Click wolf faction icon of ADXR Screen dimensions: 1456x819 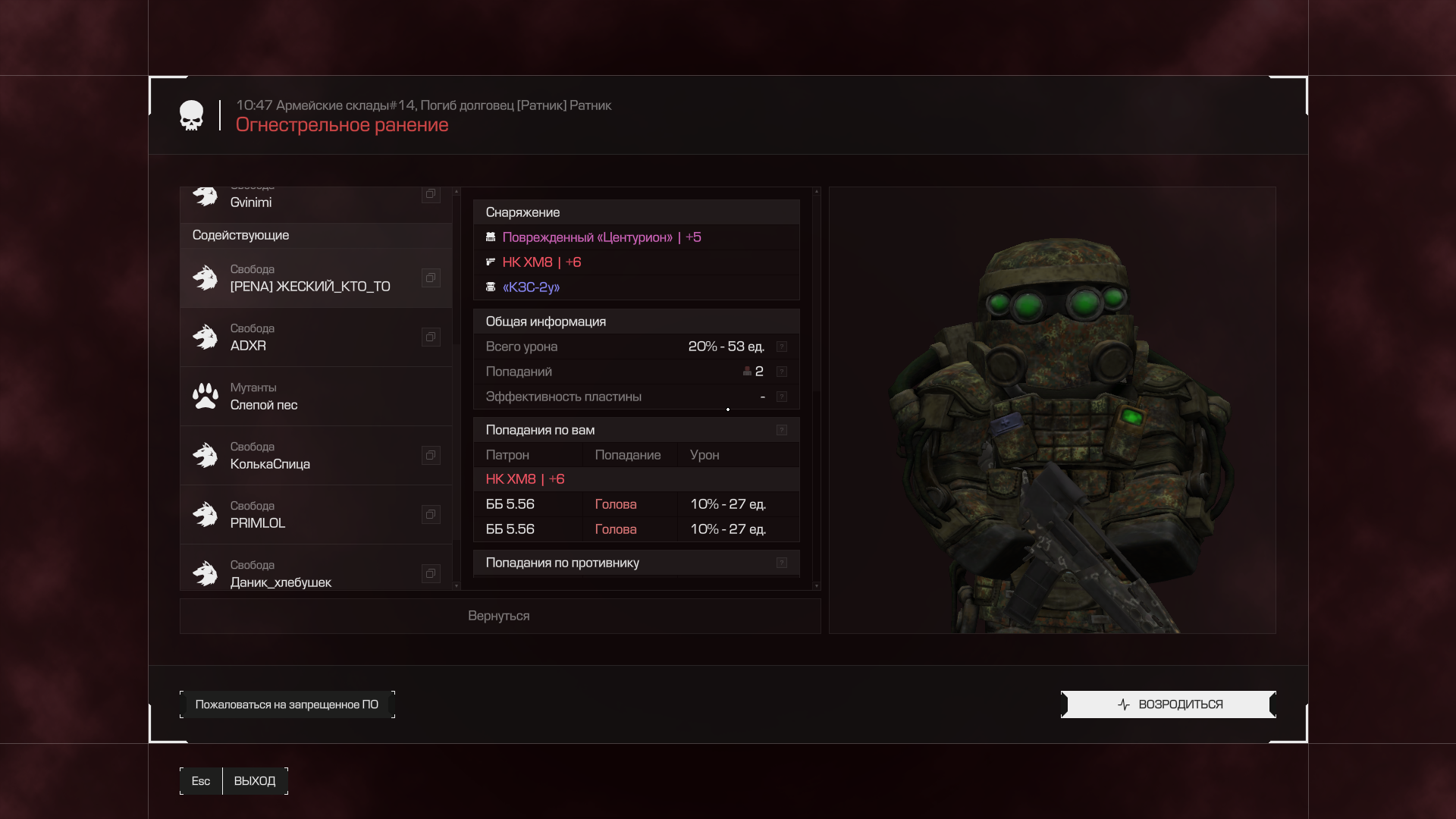(x=205, y=337)
